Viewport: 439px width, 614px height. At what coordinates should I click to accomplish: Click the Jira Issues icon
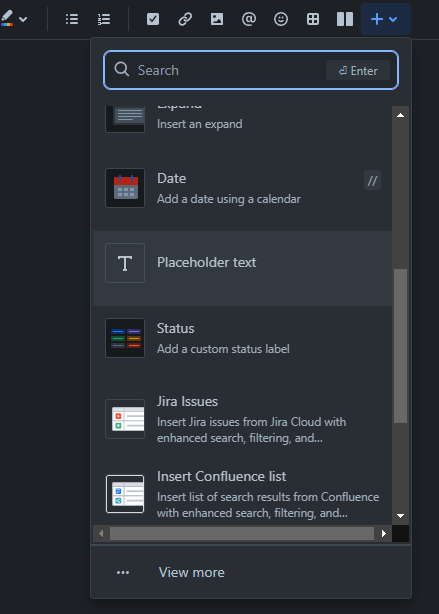click(x=125, y=419)
